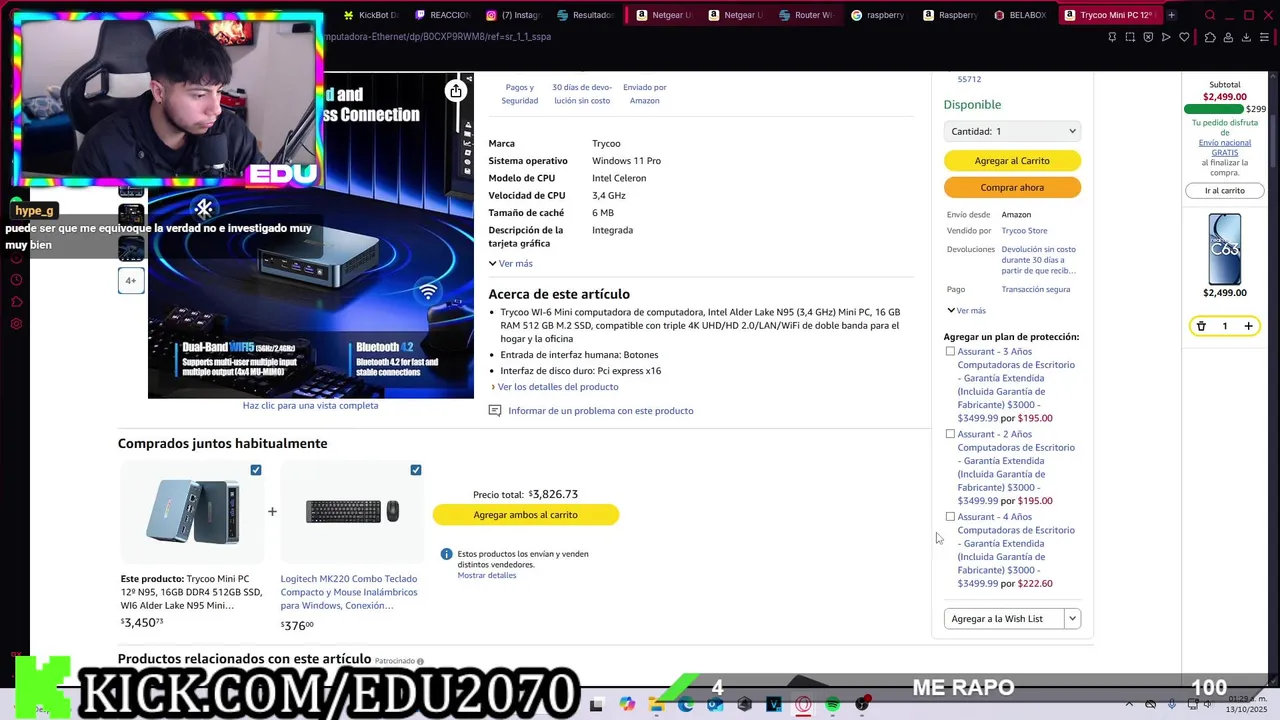Click the Transacción segura link
Image resolution: width=1280 pixels, height=720 pixels.
click(x=1036, y=289)
